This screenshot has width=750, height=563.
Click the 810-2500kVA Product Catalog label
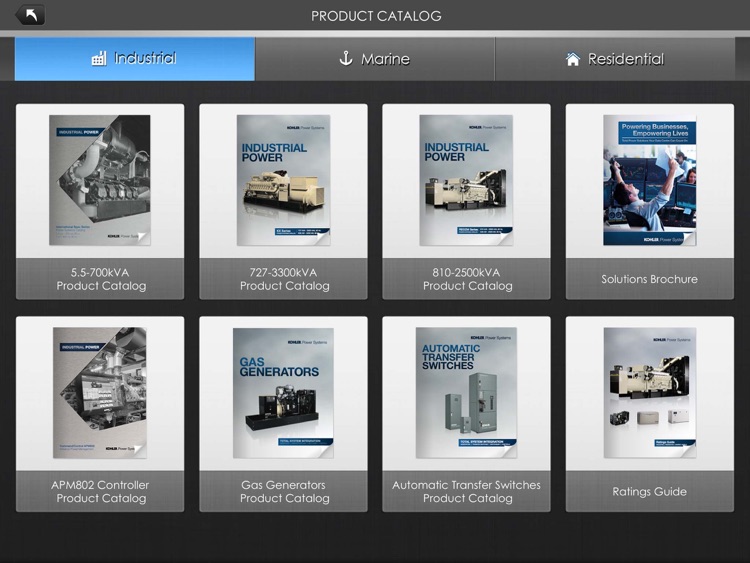(467, 279)
